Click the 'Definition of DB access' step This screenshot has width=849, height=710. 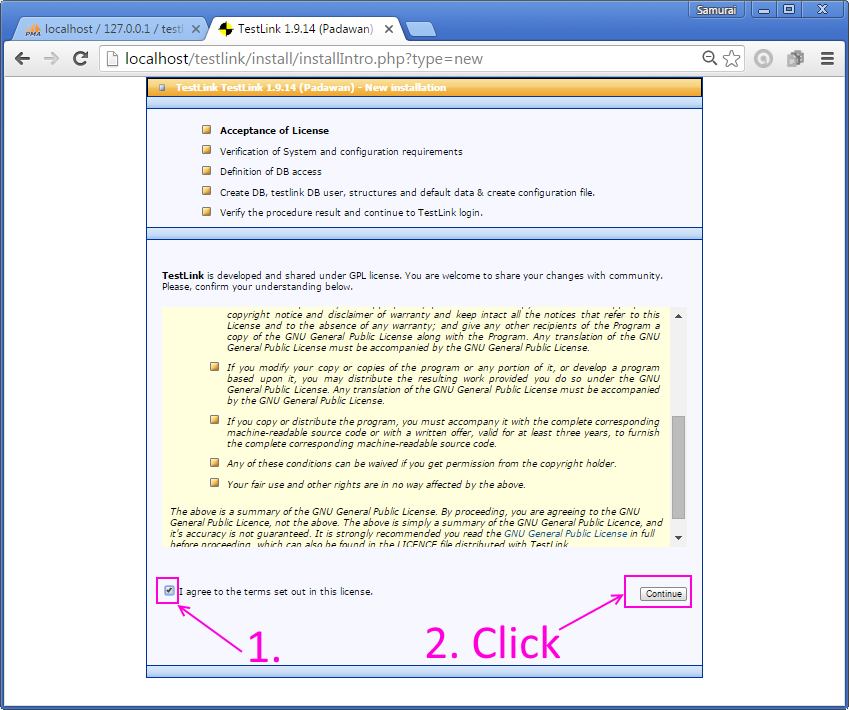point(271,172)
